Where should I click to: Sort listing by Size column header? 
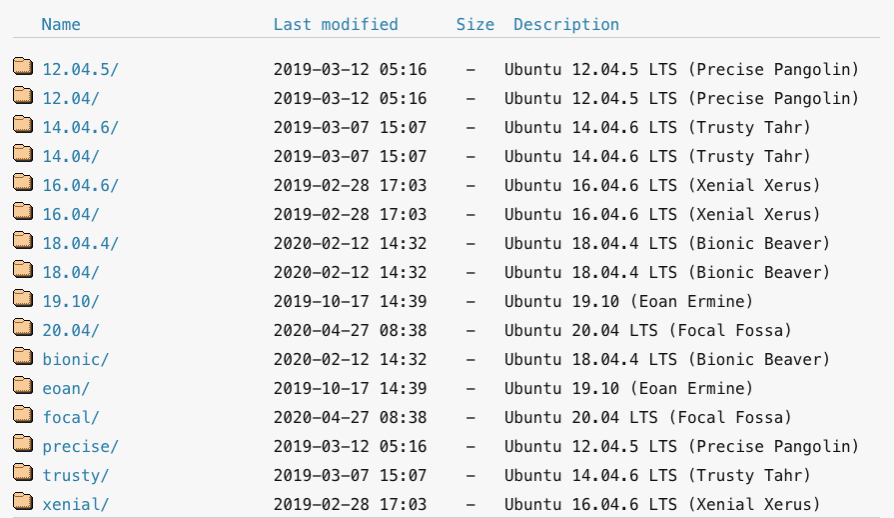(475, 24)
